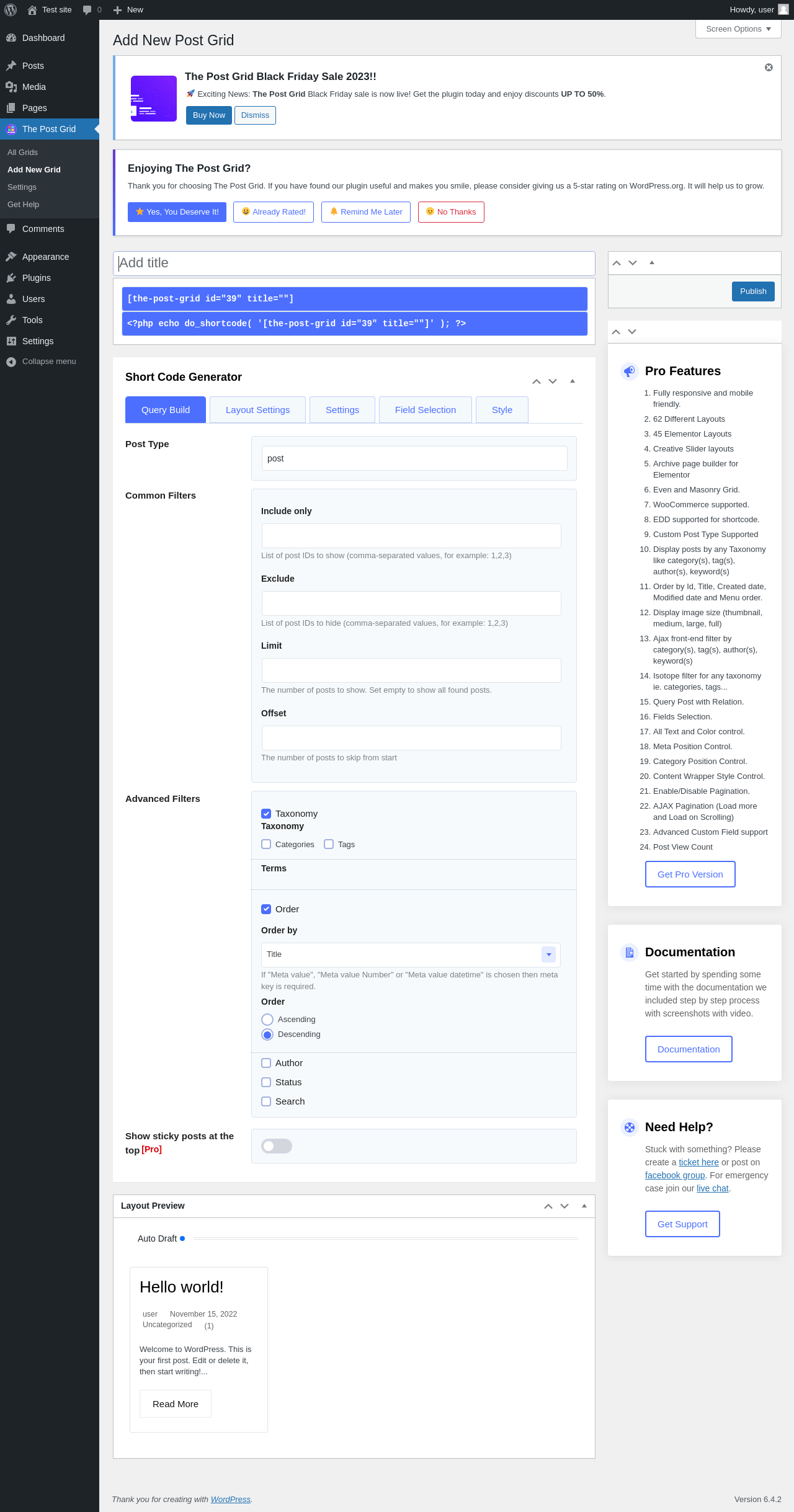This screenshot has width=794, height=1512.
Task: Switch to the Field Selection tab
Action: tap(426, 410)
